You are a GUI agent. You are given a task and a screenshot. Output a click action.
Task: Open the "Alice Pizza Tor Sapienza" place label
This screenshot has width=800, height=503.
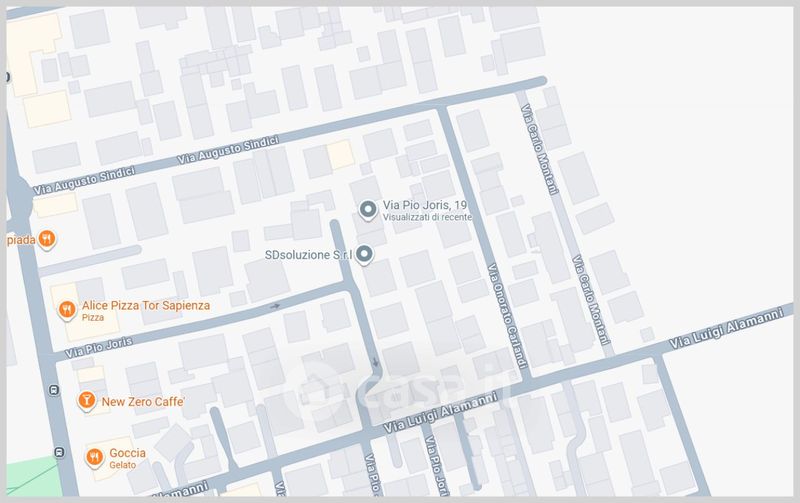pos(146,305)
